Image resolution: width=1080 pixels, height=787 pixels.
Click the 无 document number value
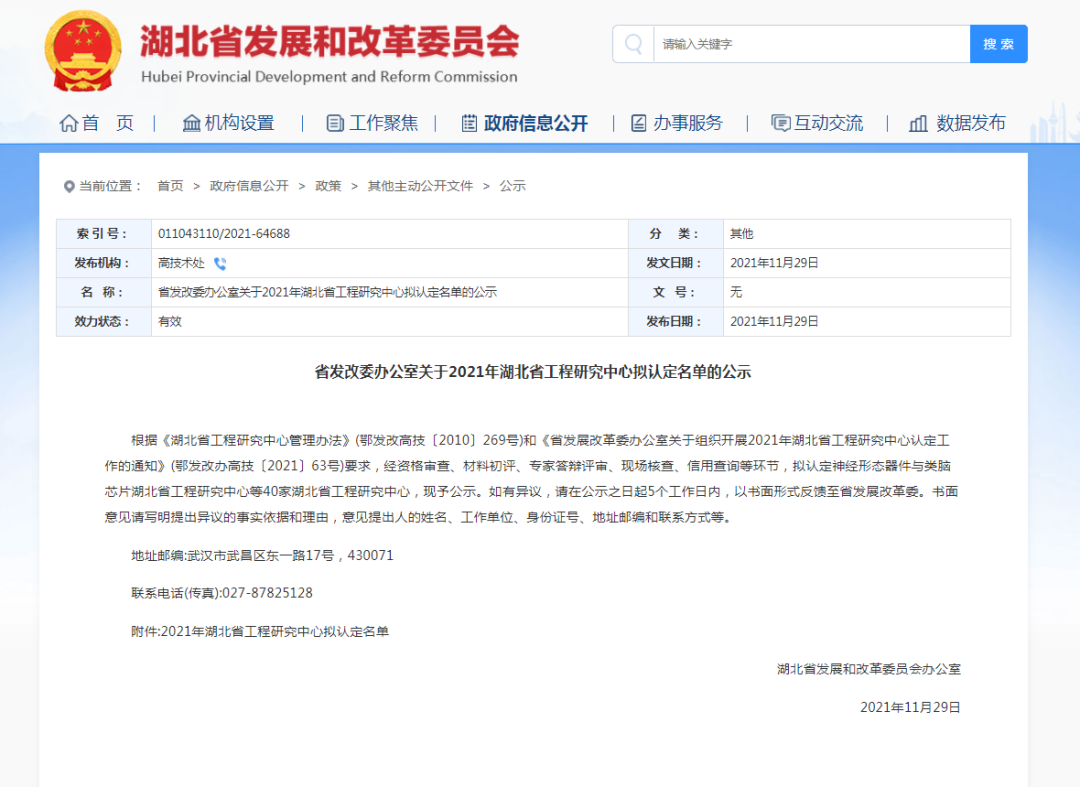[736, 292]
